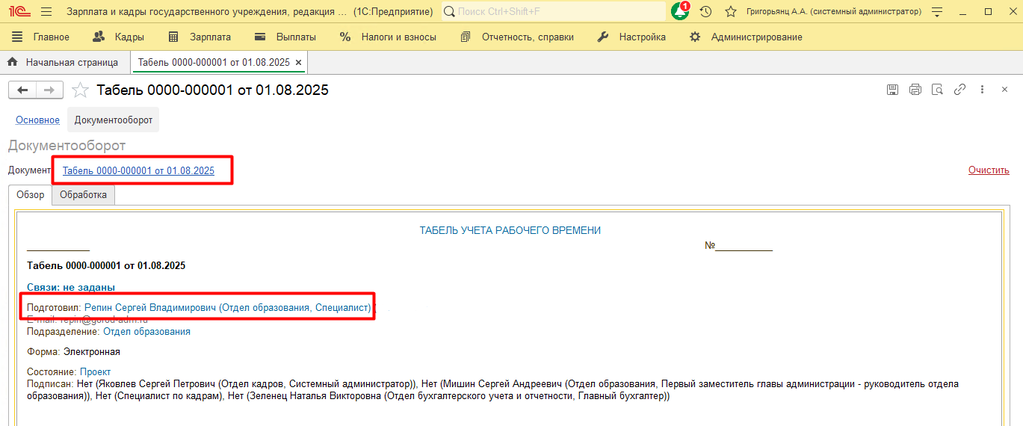Click the copy link chain icon
This screenshot has width=1023, height=426.
pos(959,90)
